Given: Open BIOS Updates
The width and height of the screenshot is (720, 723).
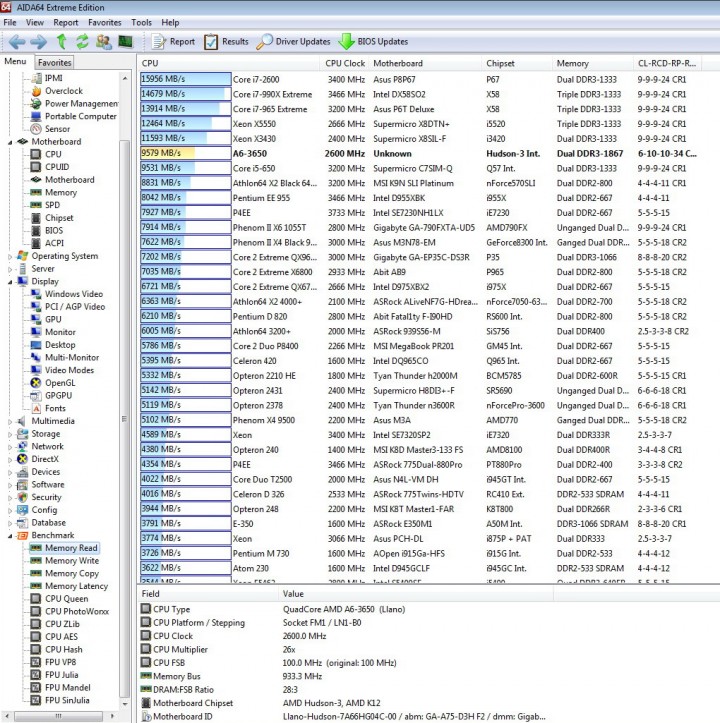Looking at the screenshot, I should tap(373, 42).
